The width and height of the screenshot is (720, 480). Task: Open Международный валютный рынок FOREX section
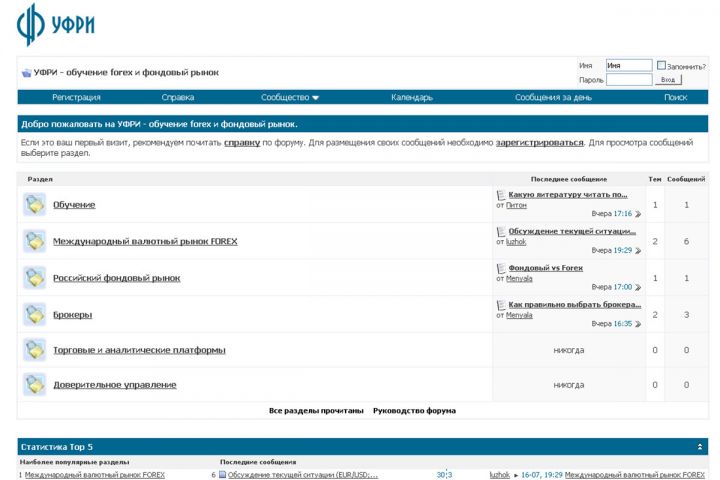[145, 242]
